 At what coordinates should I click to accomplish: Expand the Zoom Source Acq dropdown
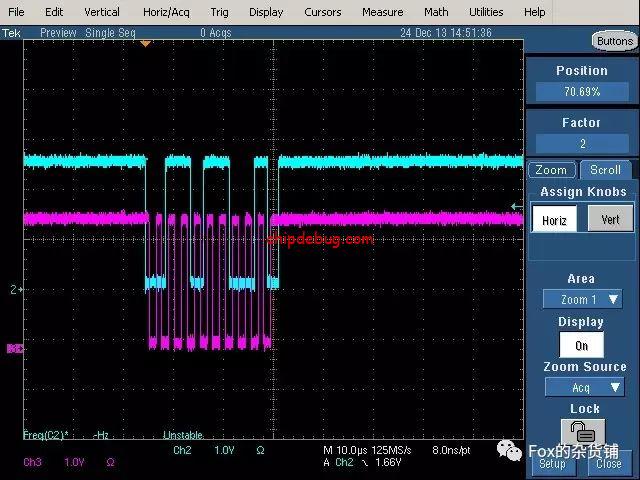[584, 387]
